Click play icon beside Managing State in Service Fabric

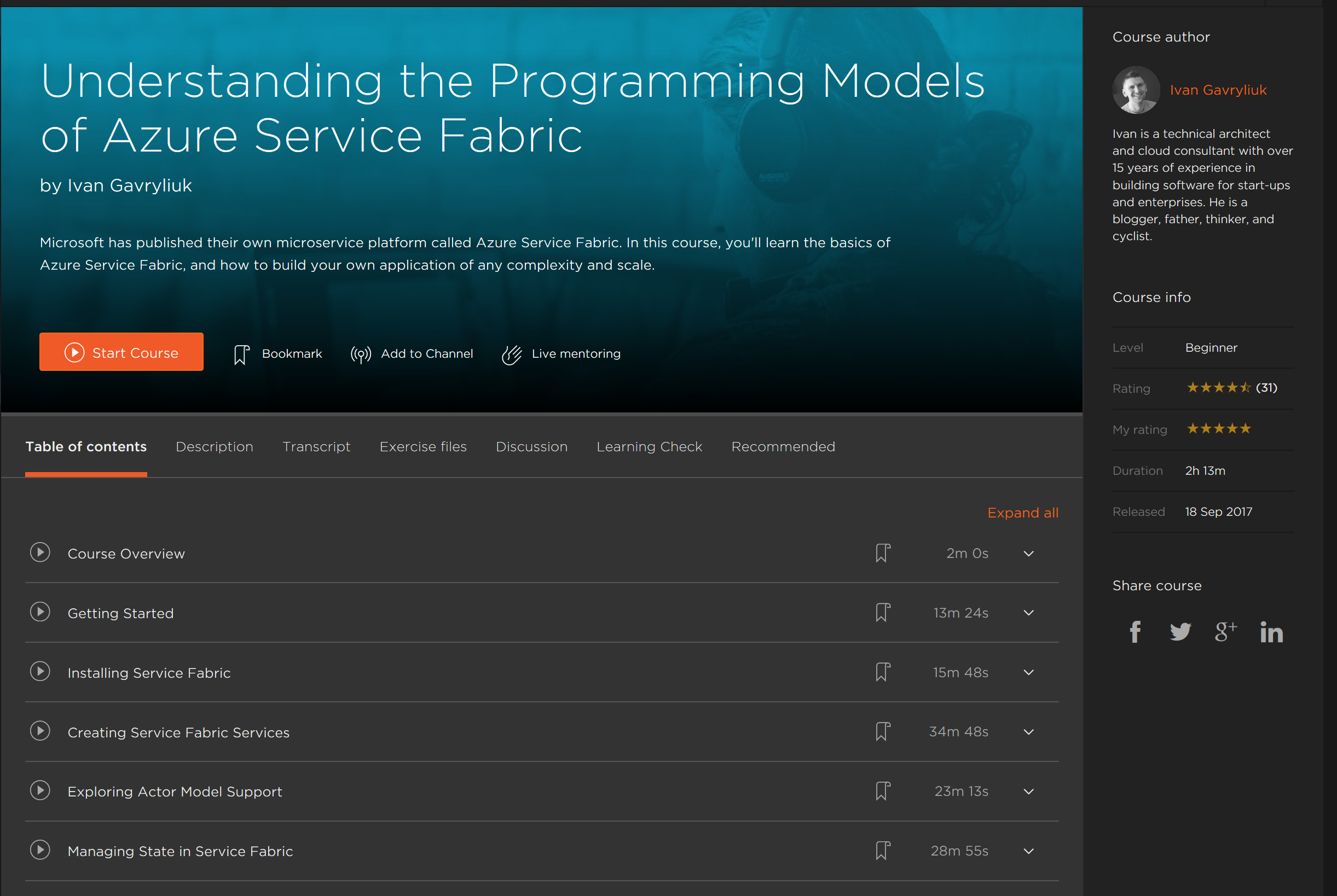40,850
